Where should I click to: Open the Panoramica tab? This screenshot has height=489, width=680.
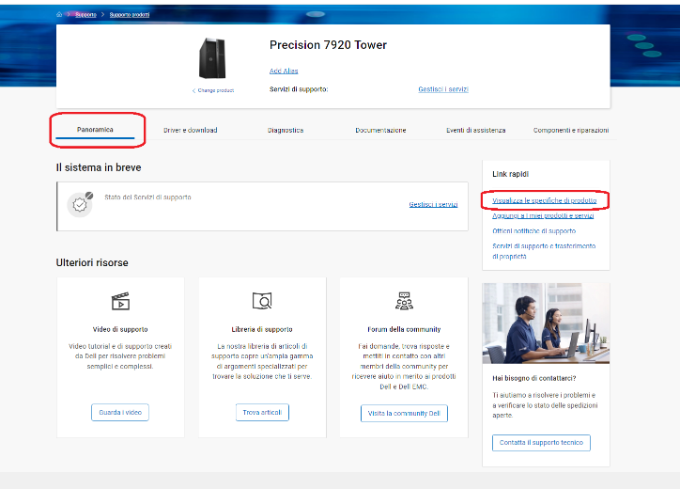(x=95, y=130)
